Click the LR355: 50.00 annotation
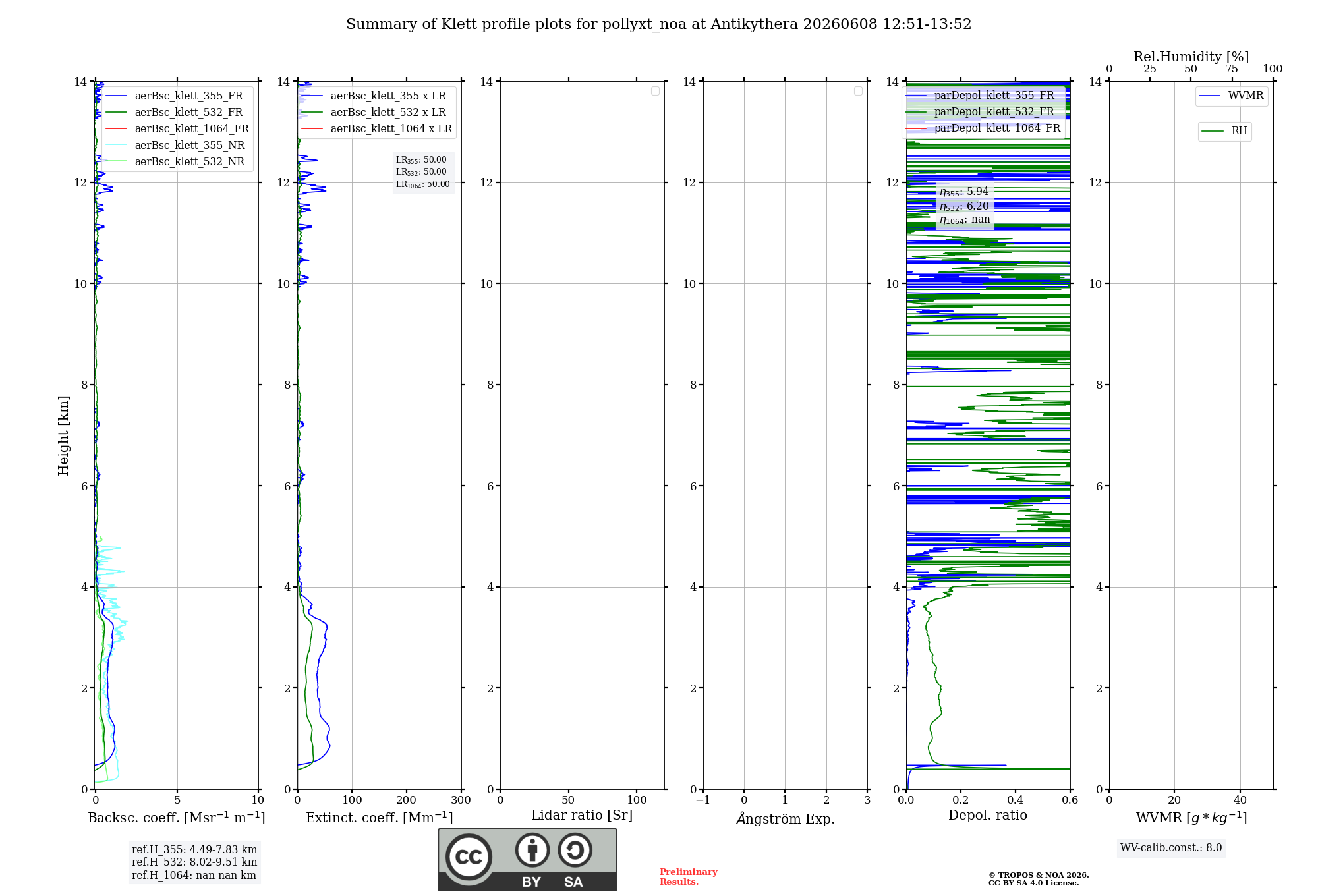Viewport: 1318px width, 896px height. point(421,160)
